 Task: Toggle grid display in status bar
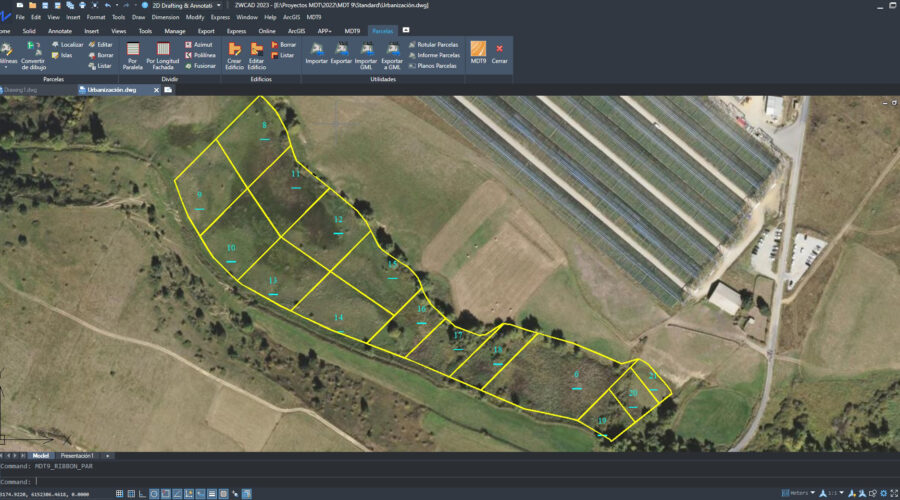point(131,494)
